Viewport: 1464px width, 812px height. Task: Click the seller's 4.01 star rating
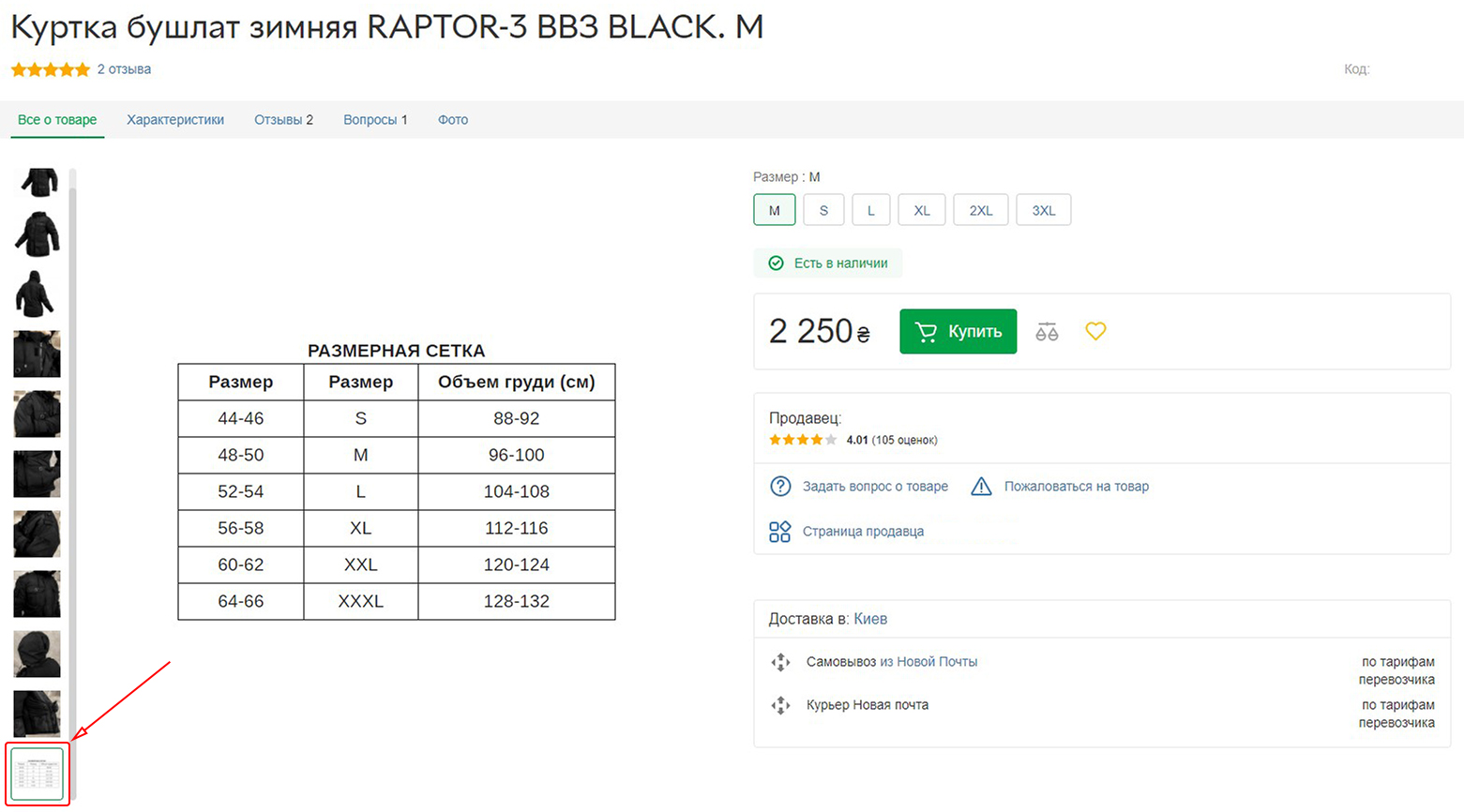point(803,440)
